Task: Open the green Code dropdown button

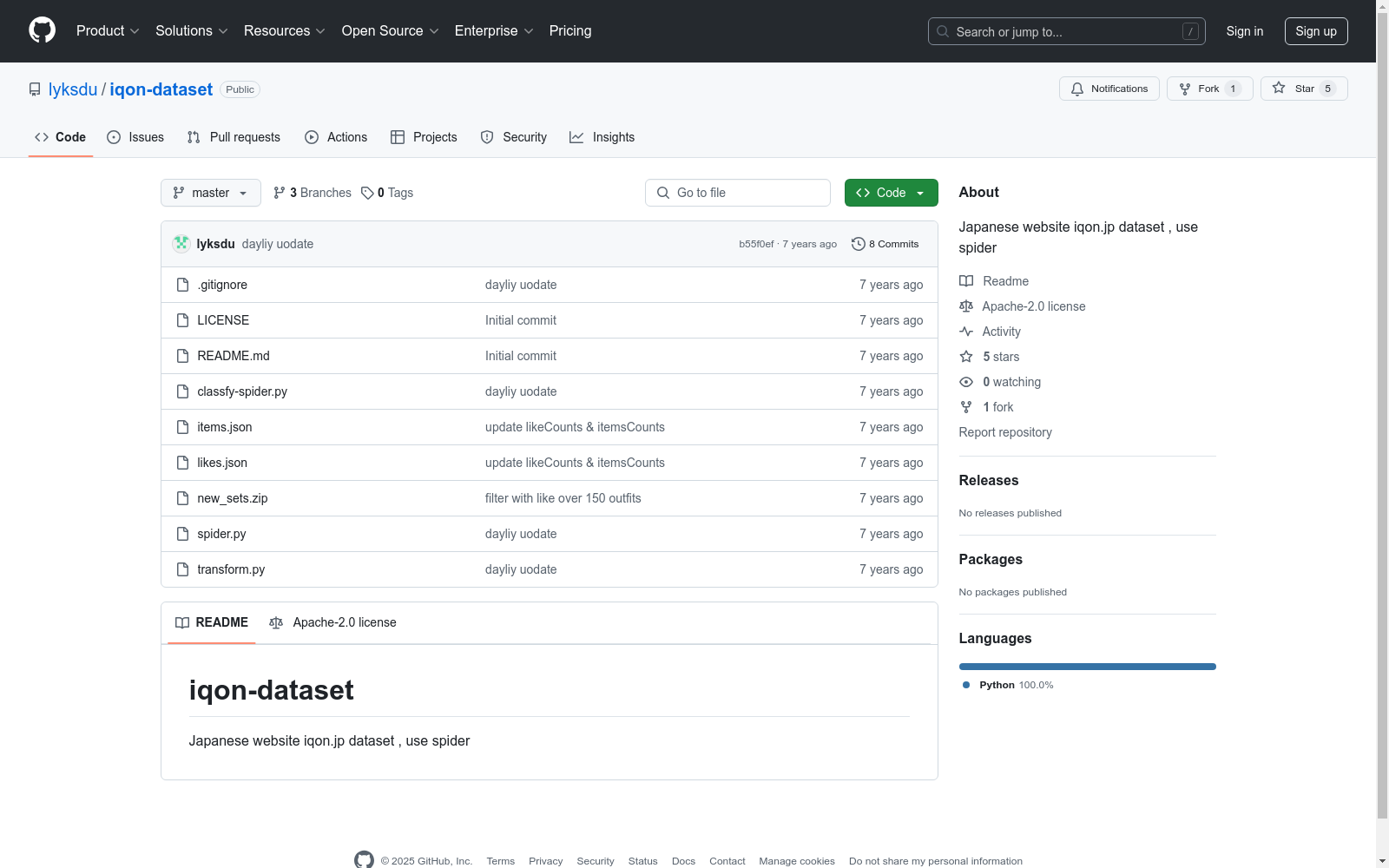Action: 891,193
